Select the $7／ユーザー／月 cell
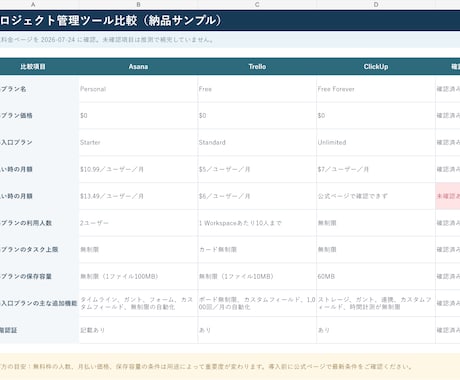 [x=376, y=169]
